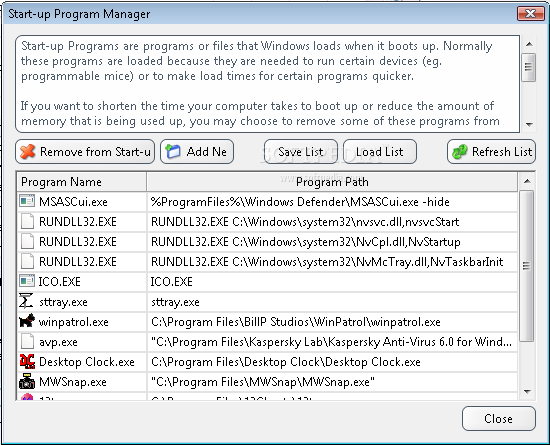Select the MWSnap.exe camera icon
550x445 pixels.
tap(27, 381)
